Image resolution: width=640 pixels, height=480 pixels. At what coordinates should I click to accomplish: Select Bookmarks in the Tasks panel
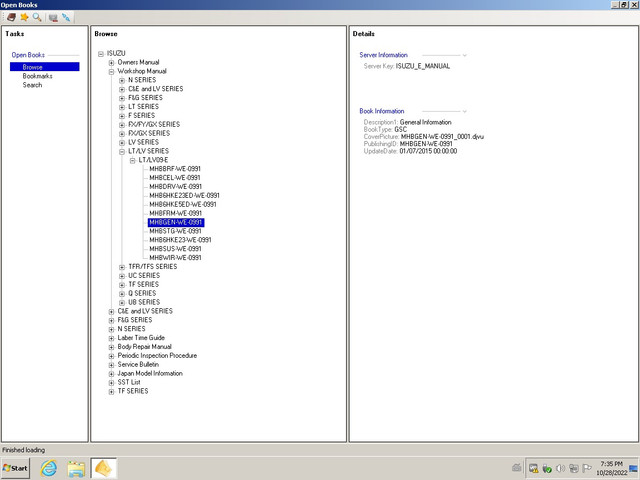tap(38, 76)
